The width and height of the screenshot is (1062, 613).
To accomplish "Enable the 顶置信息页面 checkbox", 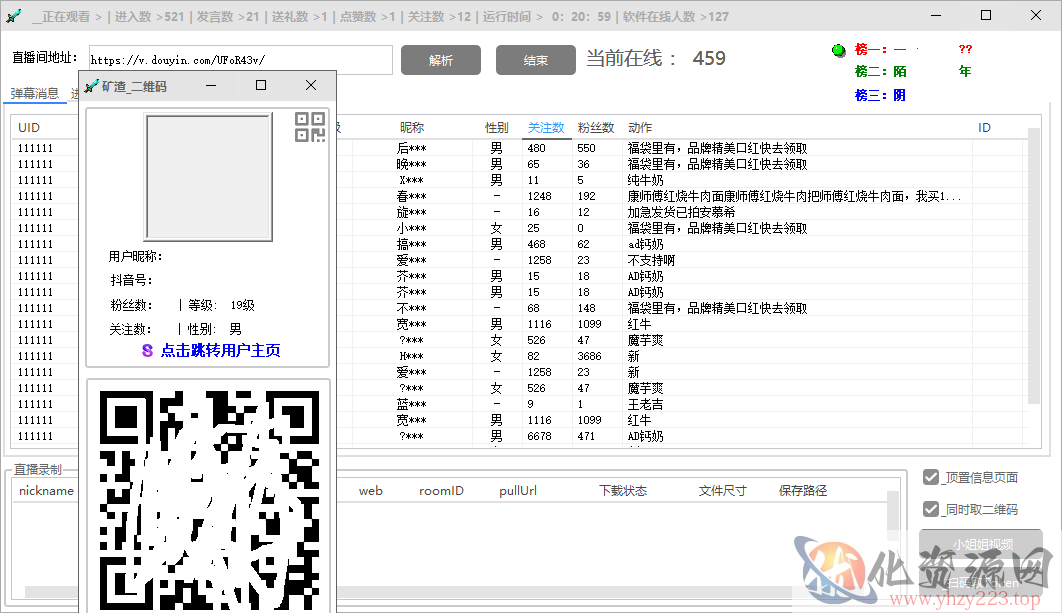I will [x=931, y=477].
